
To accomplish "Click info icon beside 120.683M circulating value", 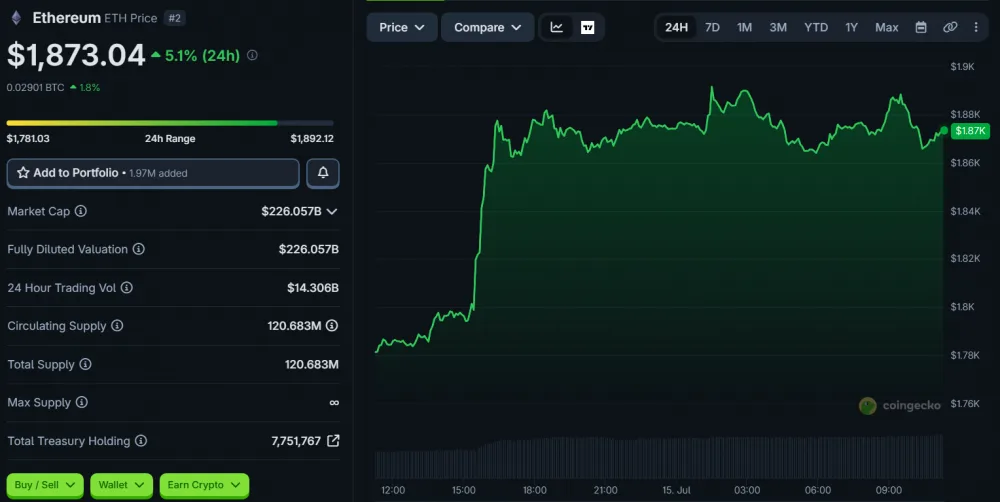I will tap(332, 326).
